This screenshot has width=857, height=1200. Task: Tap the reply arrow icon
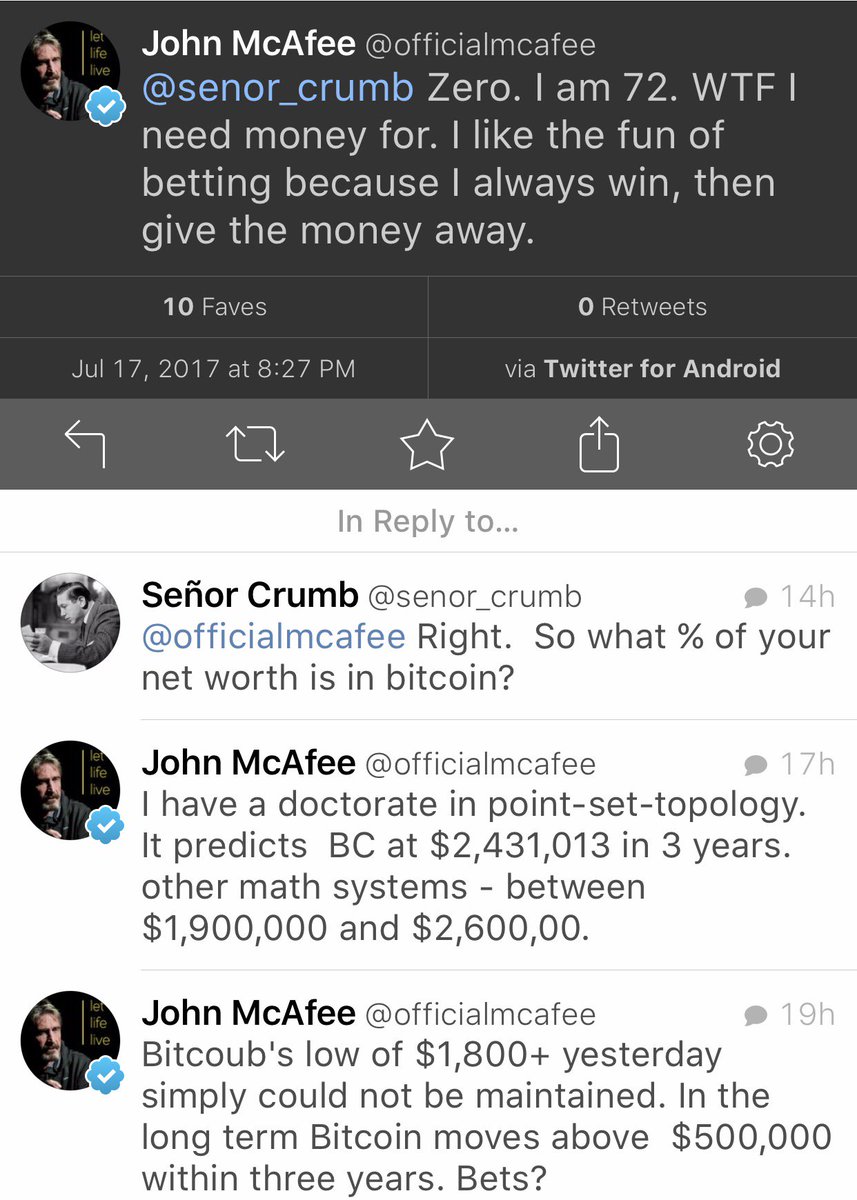tap(85, 444)
